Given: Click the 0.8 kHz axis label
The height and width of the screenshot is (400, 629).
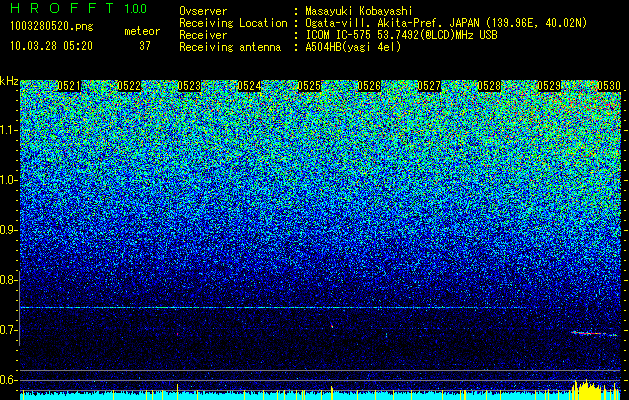Looking at the screenshot, I should 9,280.
